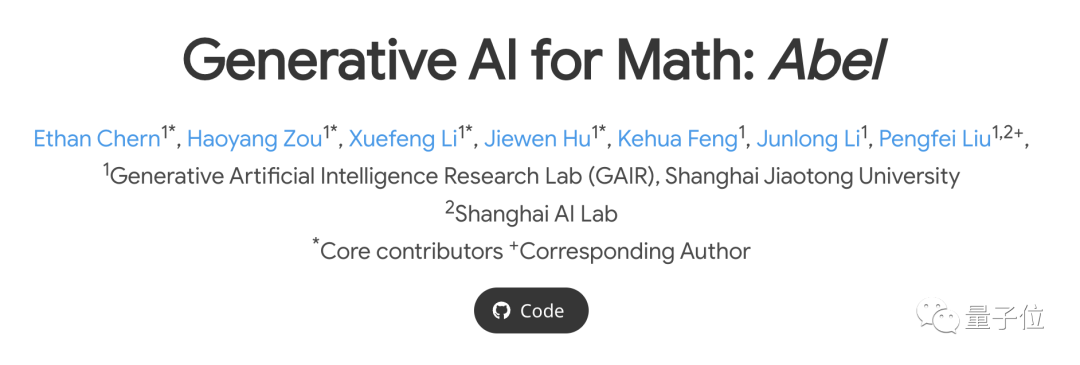Click the GitHub octocat icon in Code button
1080x365 pixels.
click(x=501, y=311)
